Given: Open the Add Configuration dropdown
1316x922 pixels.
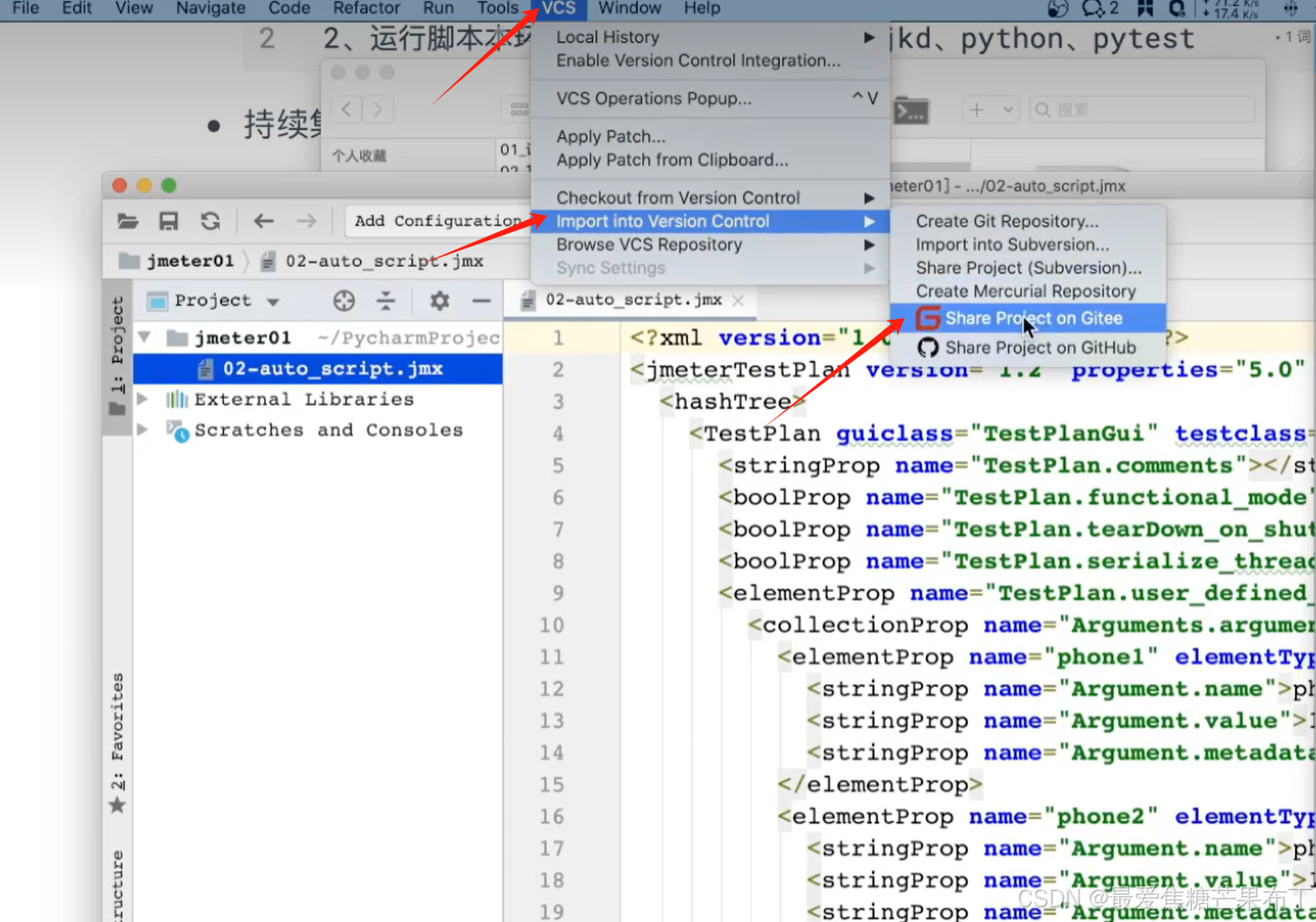Looking at the screenshot, I should [x=437, y=221].
